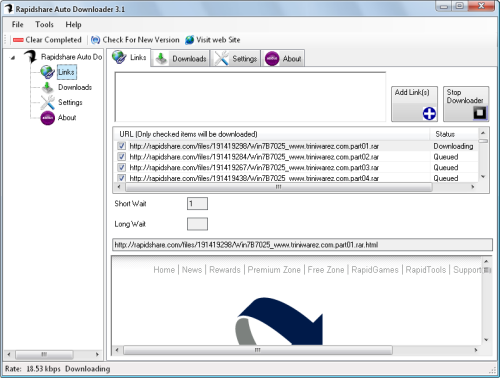
Task: Uncheck the part02.rar link checkbox
Action: tap(122, 157)
